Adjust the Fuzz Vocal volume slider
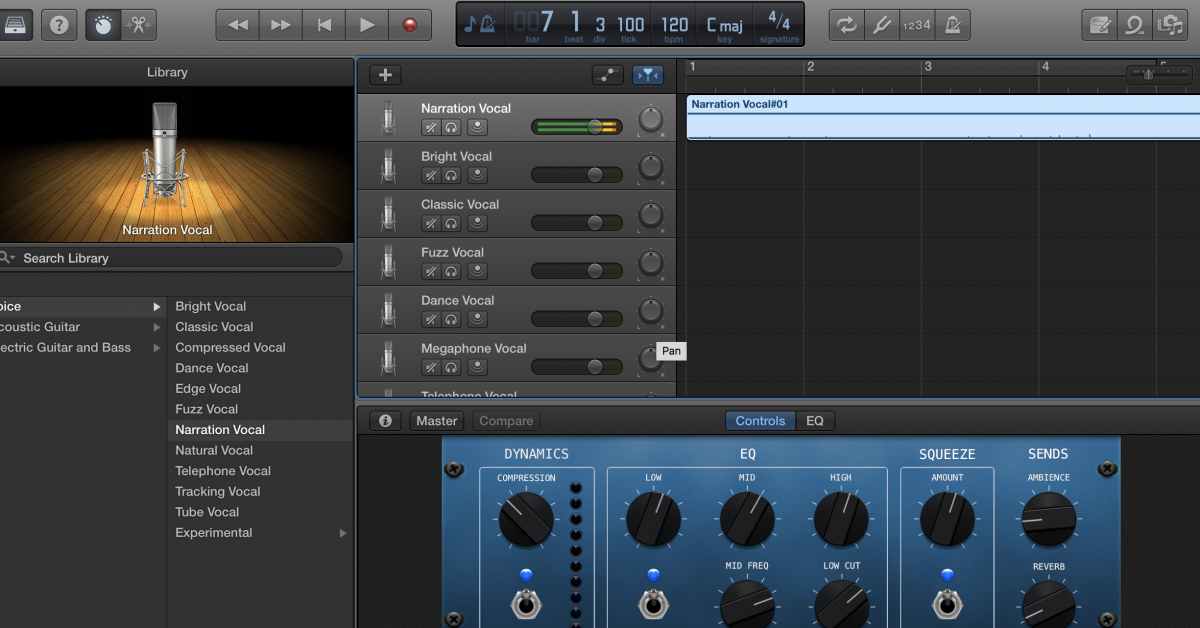 tap(577, 271)
